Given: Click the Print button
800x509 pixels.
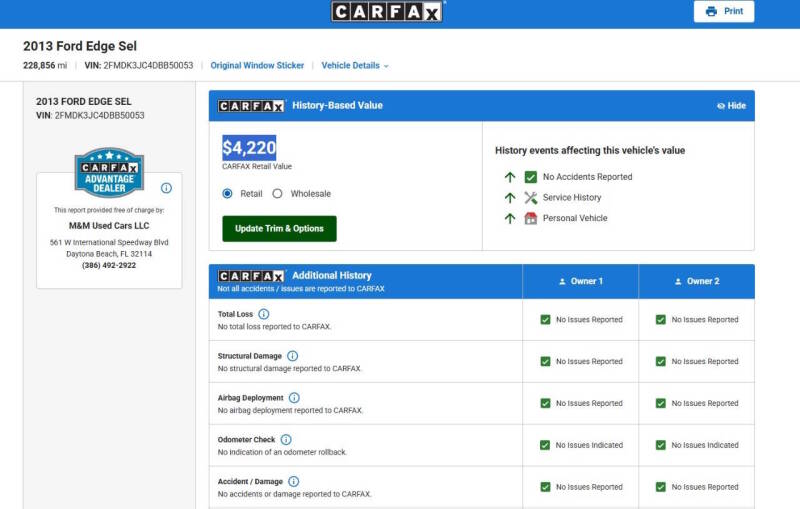Looking at the screenshot, I should 724,11.
